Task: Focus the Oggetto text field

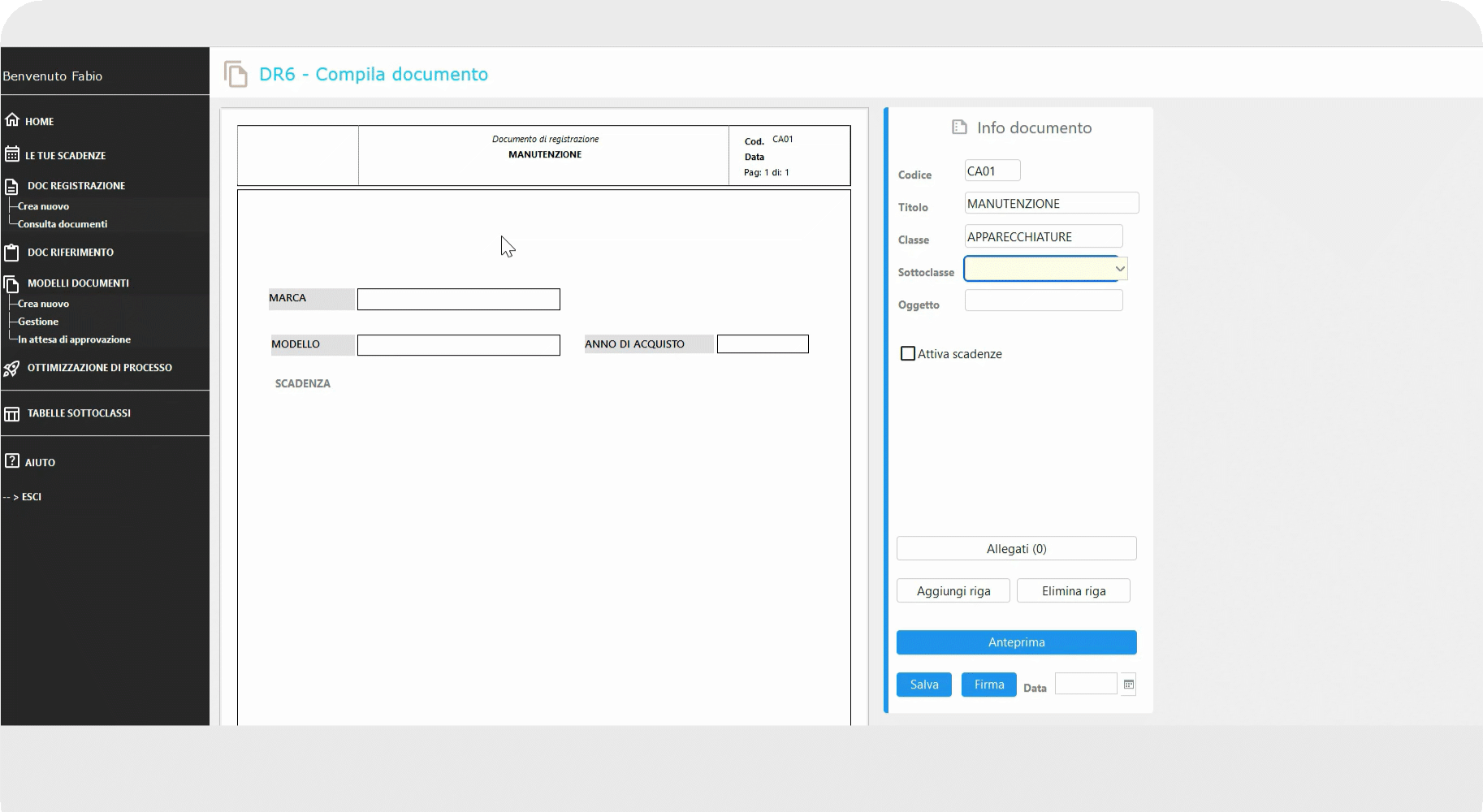Action: pos(1043,301)
